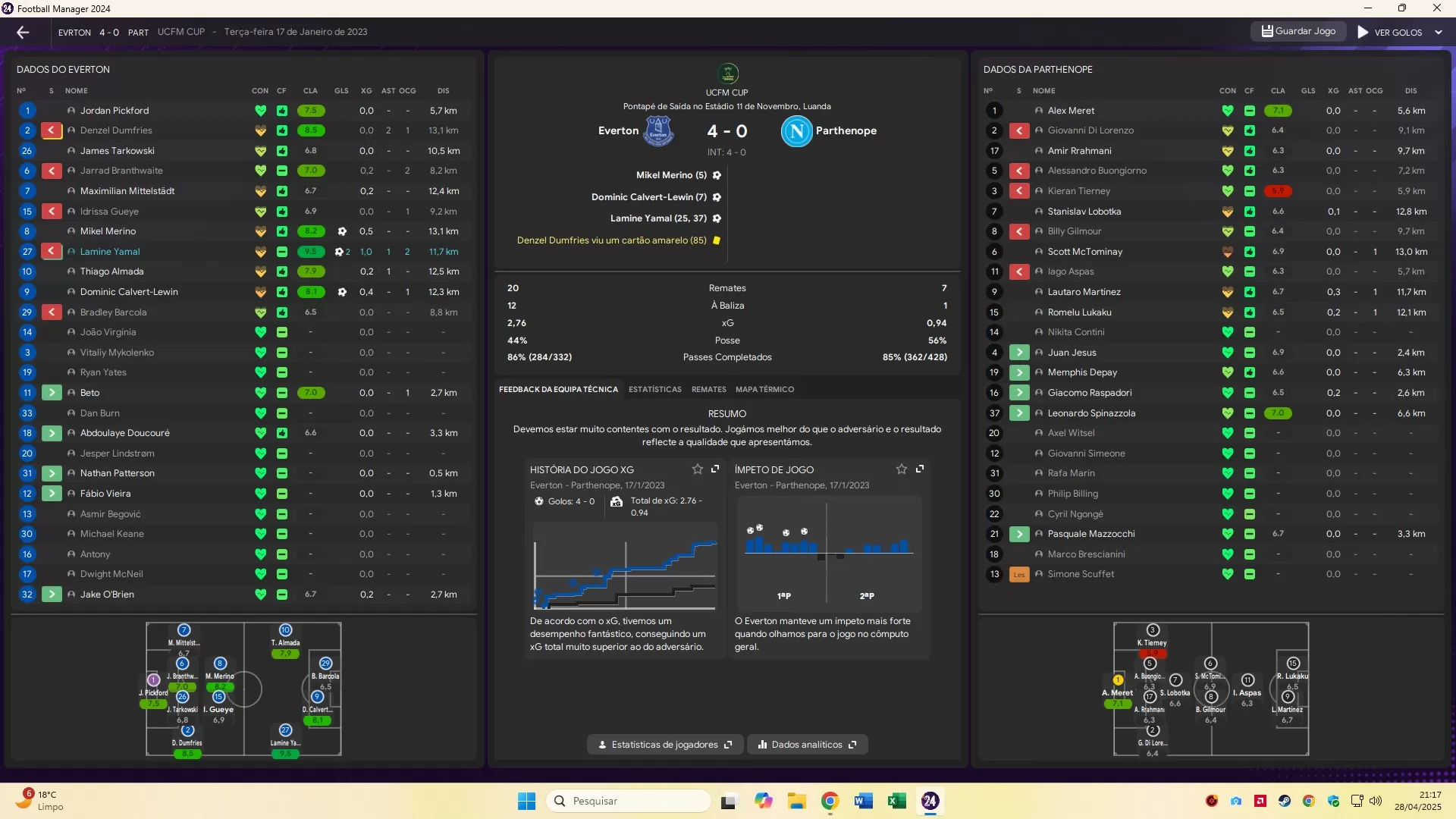Switch to the Estatísticas tab
The width and height of the screenshot is (1456, 819).
coord(654,389)
